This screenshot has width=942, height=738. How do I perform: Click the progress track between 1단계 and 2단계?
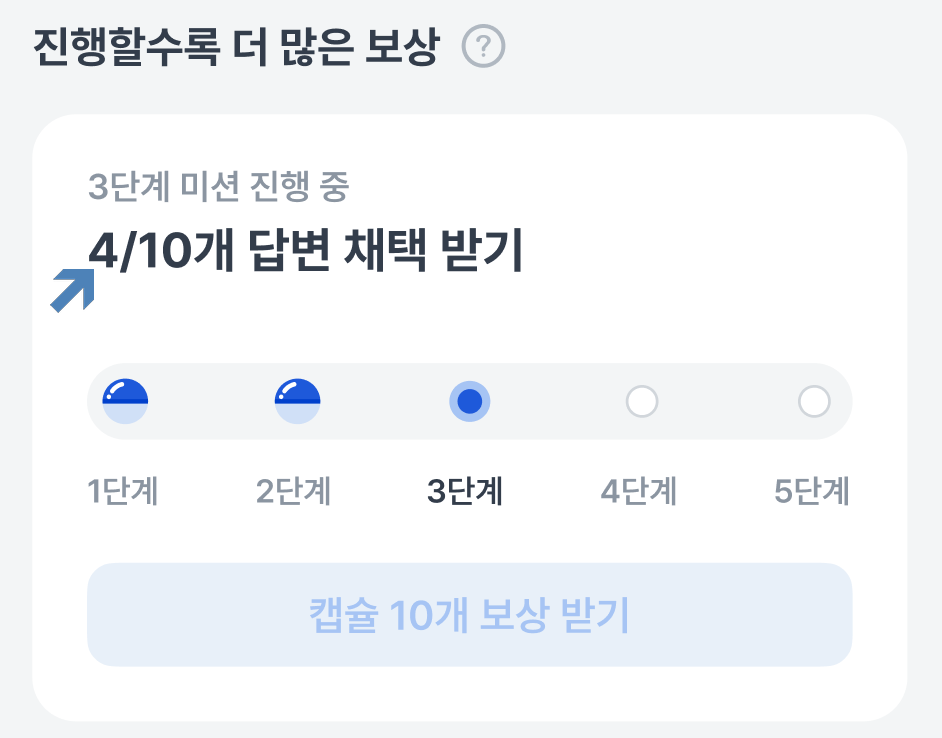[211, 401]
